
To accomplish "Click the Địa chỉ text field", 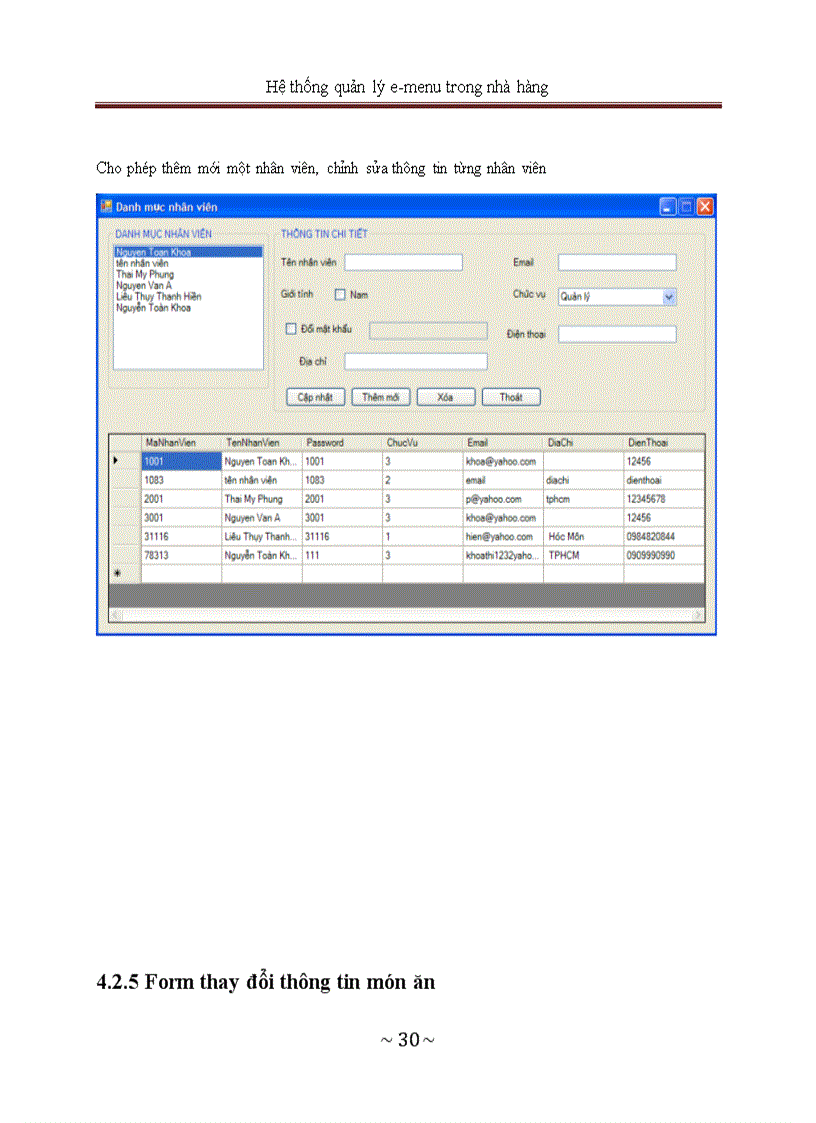I will pyautogui.click(x=415, y=360).
